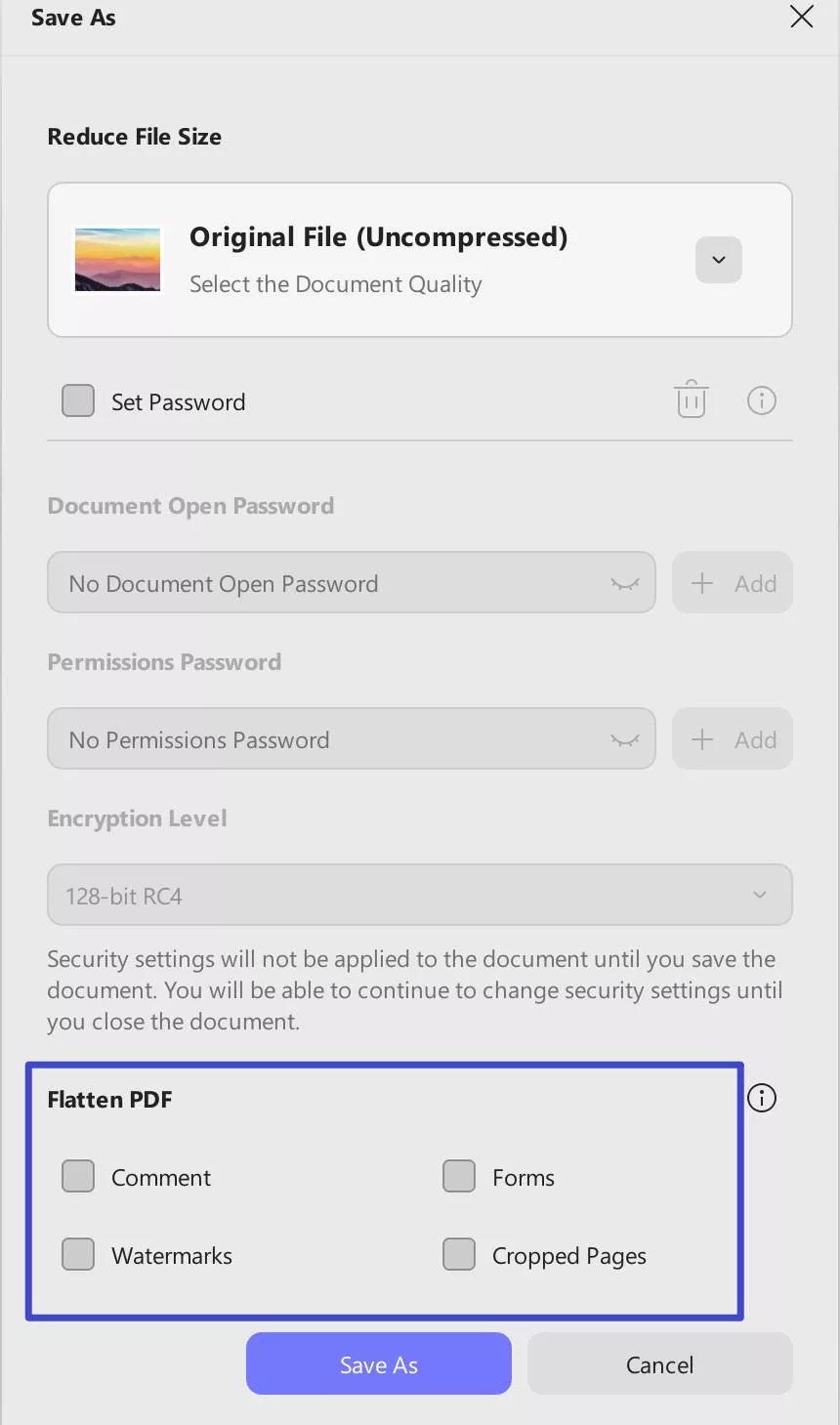
Task: Add a Permissions Password
Action: [733, 739]
